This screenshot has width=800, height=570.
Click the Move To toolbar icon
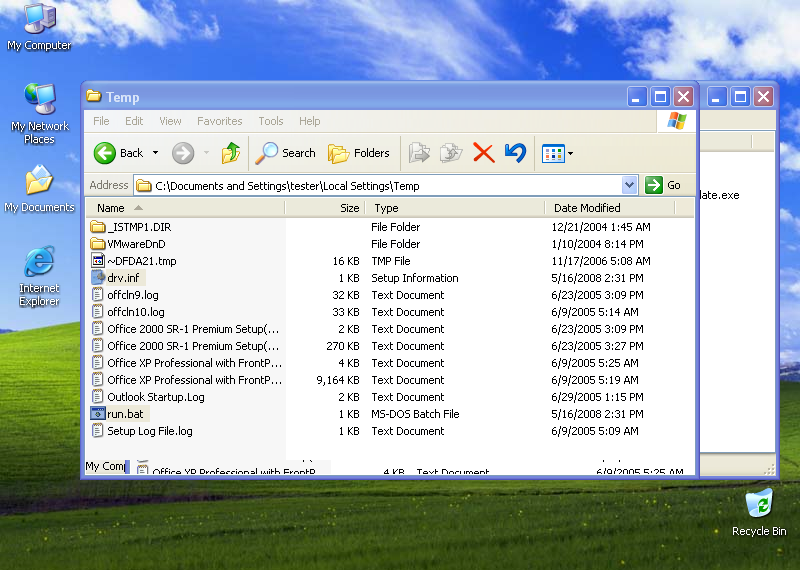tap(419, 153)
